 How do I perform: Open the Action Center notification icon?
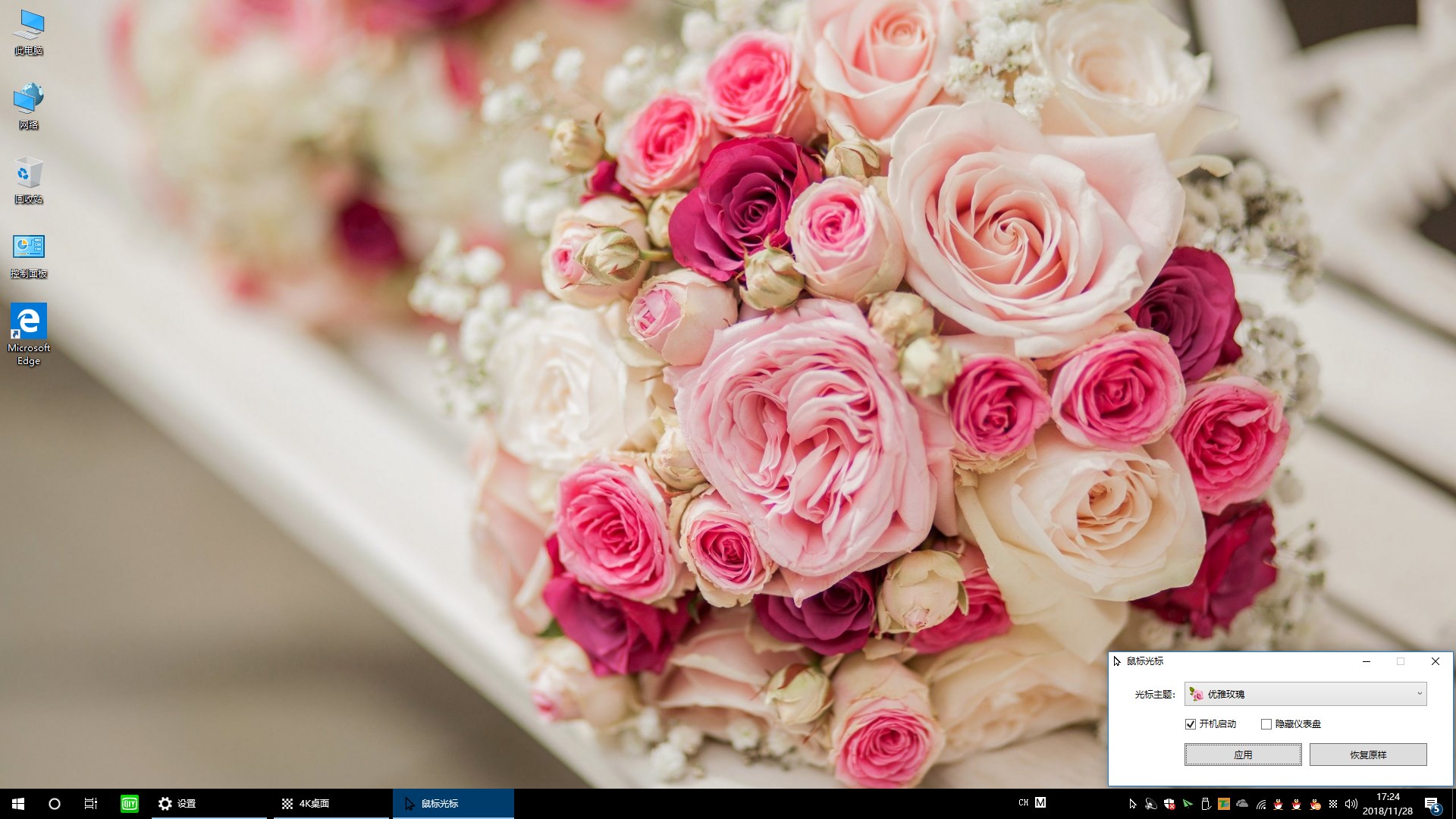click(1432, 804)
